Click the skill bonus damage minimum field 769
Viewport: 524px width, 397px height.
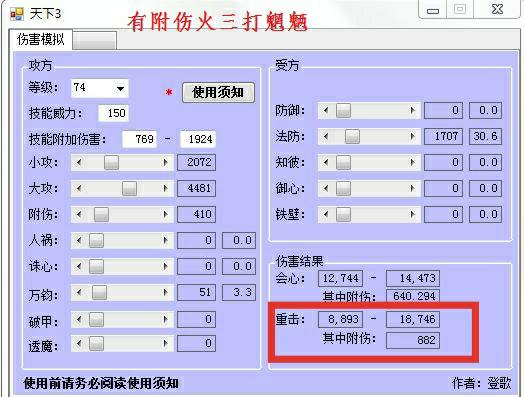tap(139, 139)
